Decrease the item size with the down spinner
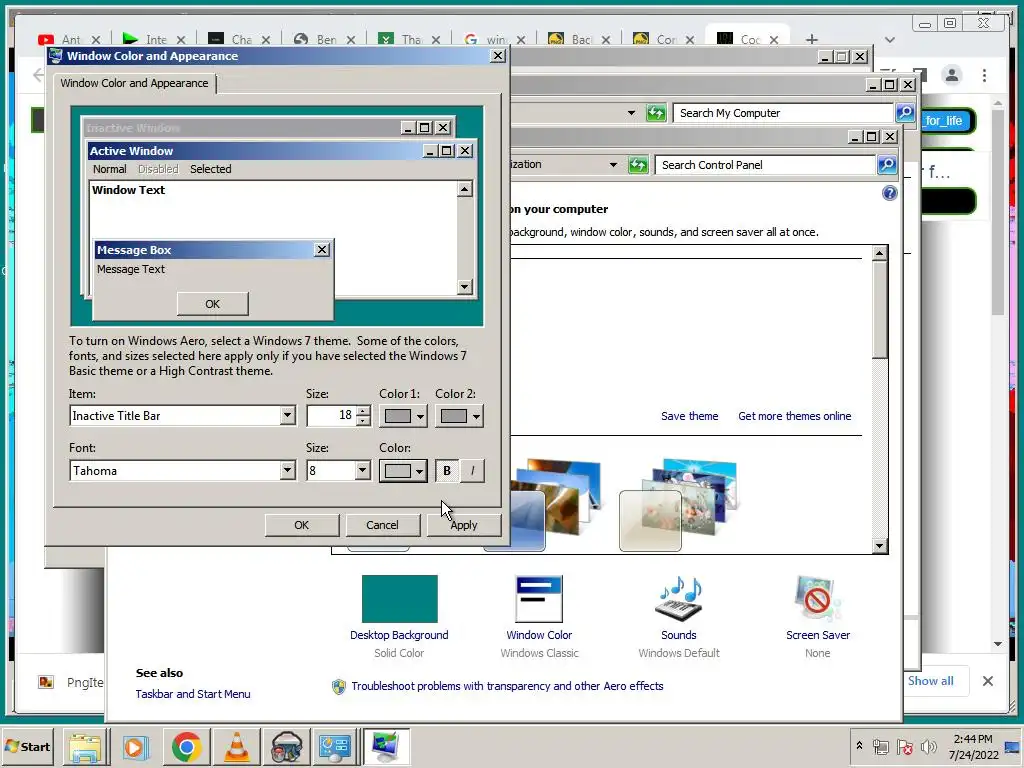 pyautogui.click(x=364, y=421)
